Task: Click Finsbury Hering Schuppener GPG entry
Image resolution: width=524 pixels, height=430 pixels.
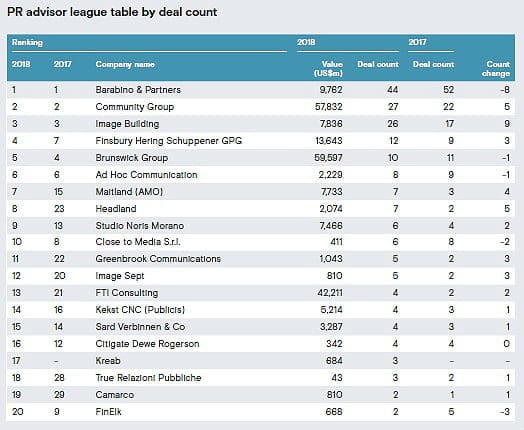Action: click(168, 141)
